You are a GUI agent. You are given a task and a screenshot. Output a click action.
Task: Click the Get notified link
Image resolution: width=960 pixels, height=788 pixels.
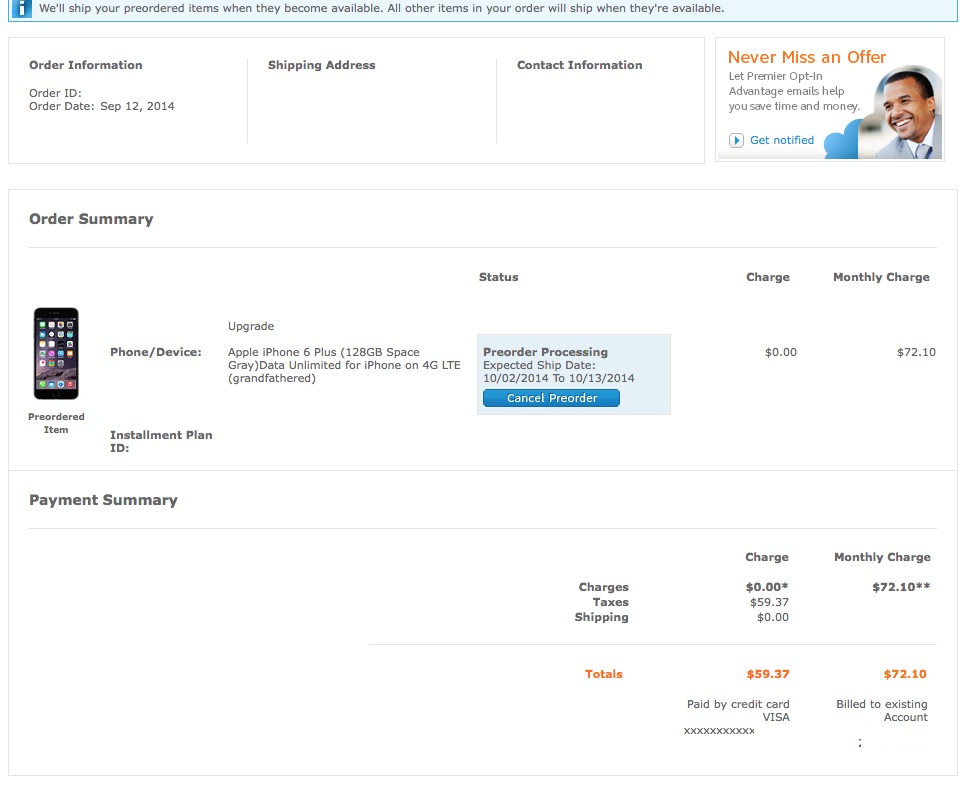click(x=782, y=140)
